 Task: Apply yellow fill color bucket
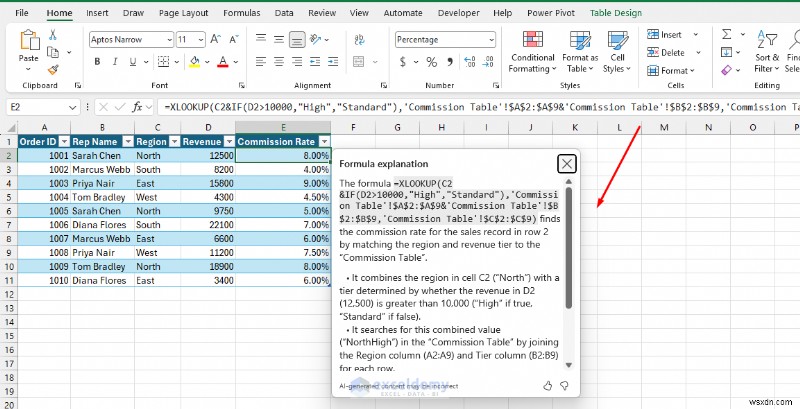click(194, 62)
